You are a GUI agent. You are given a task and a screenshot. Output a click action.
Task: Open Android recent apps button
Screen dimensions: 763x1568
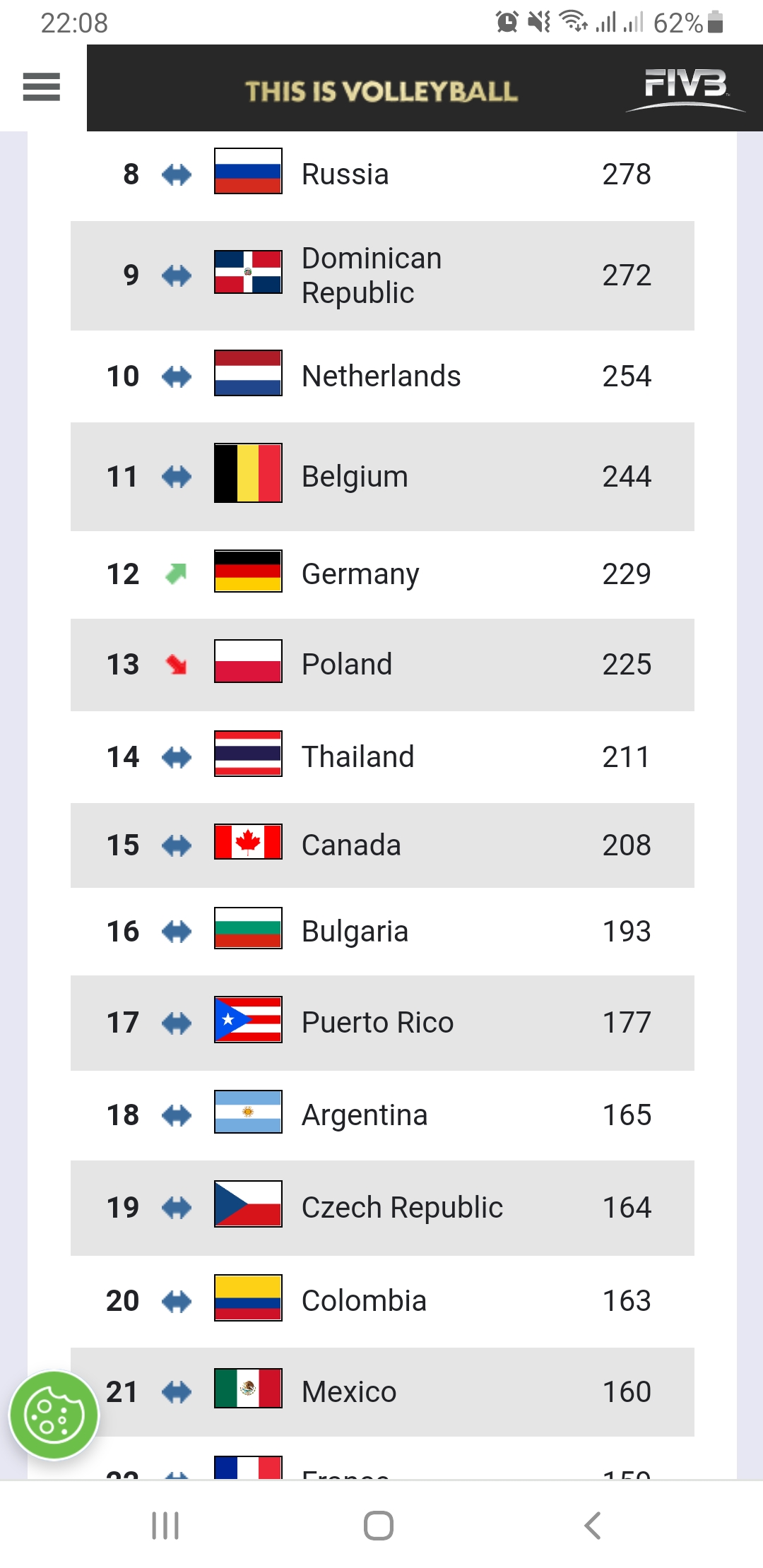coord(165,1526)
